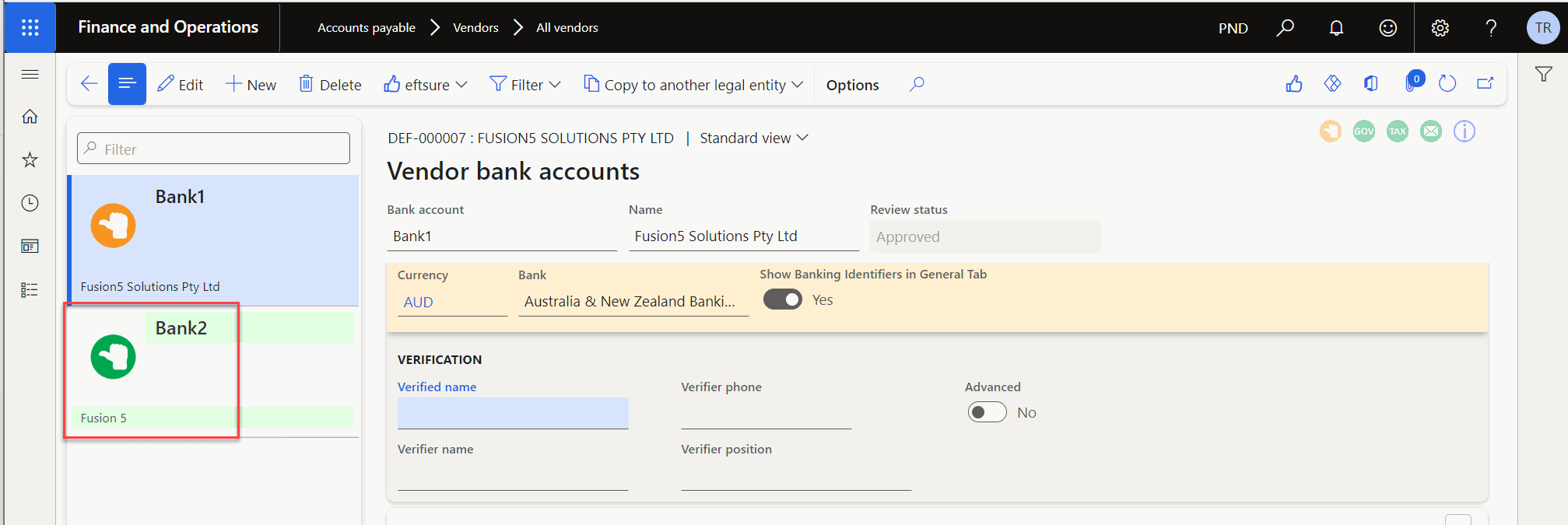The width and height of the screenshot is (1568, 525).
Task: Click the back arrow in action pane
Action: coord(89,84)
